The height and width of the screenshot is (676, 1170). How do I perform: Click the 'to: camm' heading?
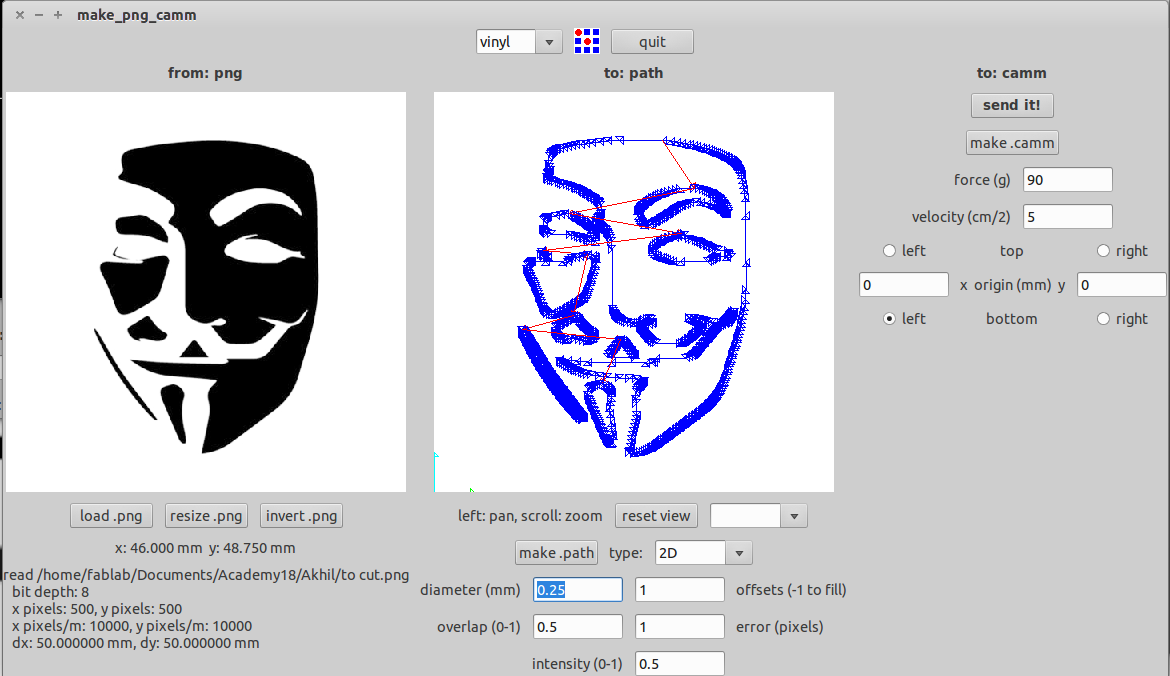point(1012,73)
